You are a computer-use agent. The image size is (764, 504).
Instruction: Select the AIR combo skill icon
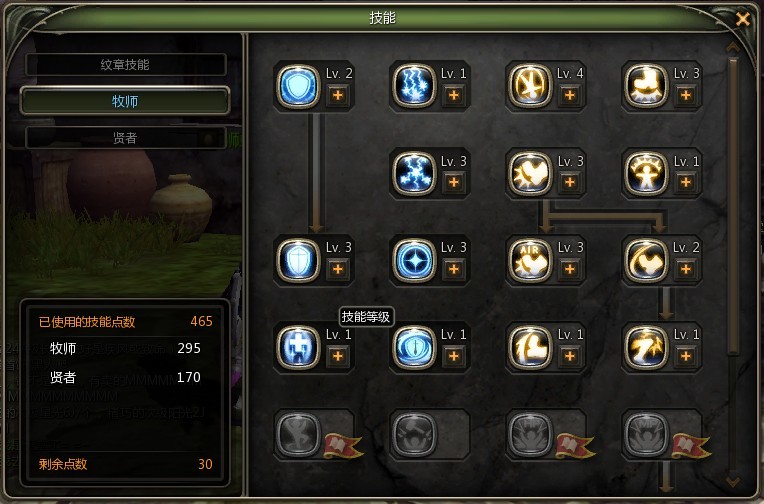pos(530,260)
